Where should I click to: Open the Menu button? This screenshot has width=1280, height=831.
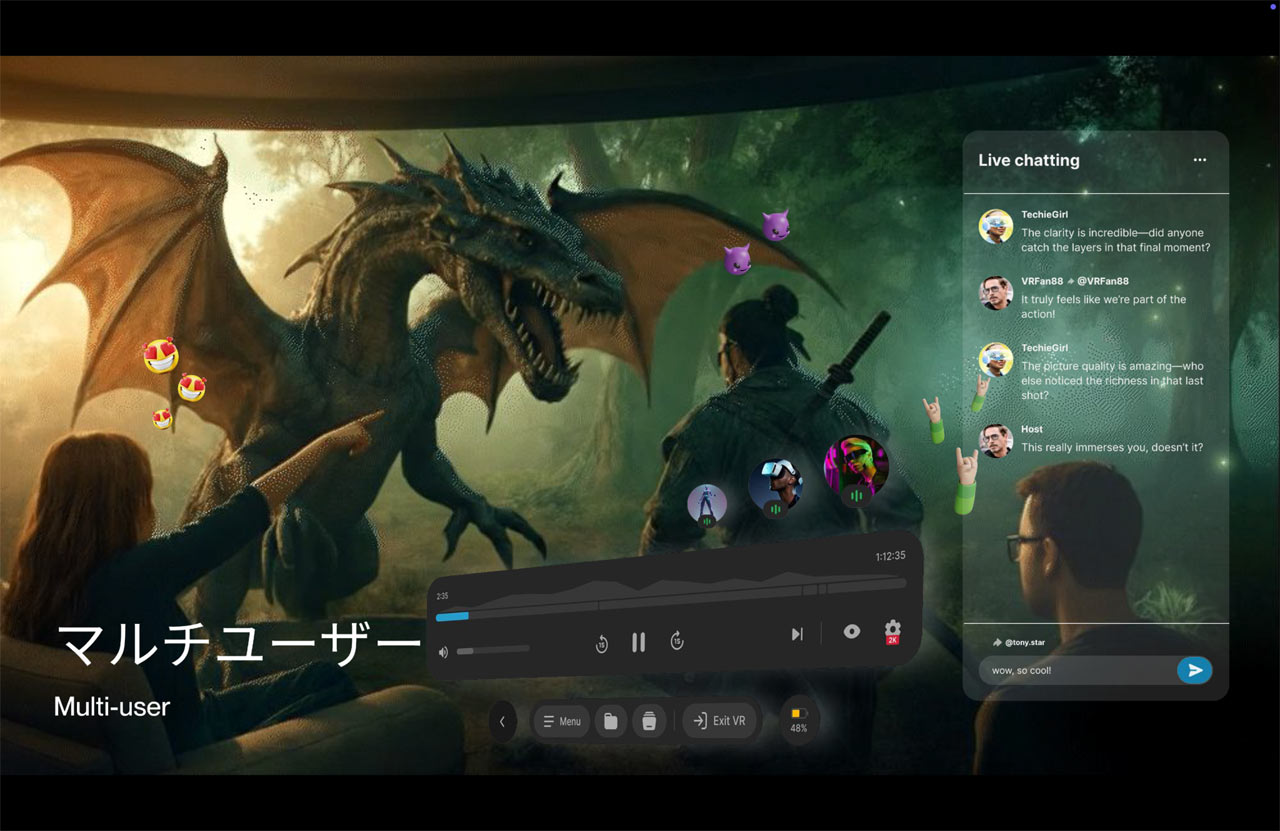click(561, 721)
